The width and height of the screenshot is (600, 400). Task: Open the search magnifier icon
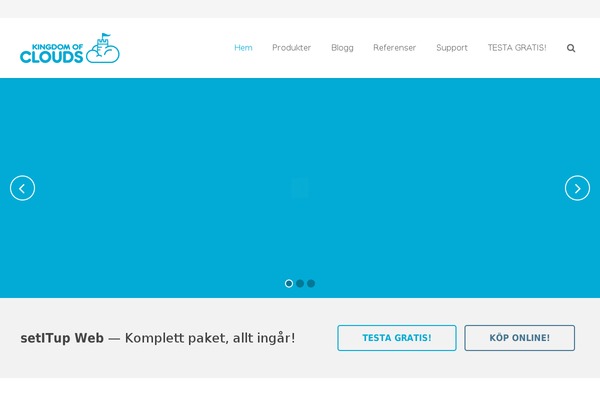pyautogui.click(x=571, y=48)
